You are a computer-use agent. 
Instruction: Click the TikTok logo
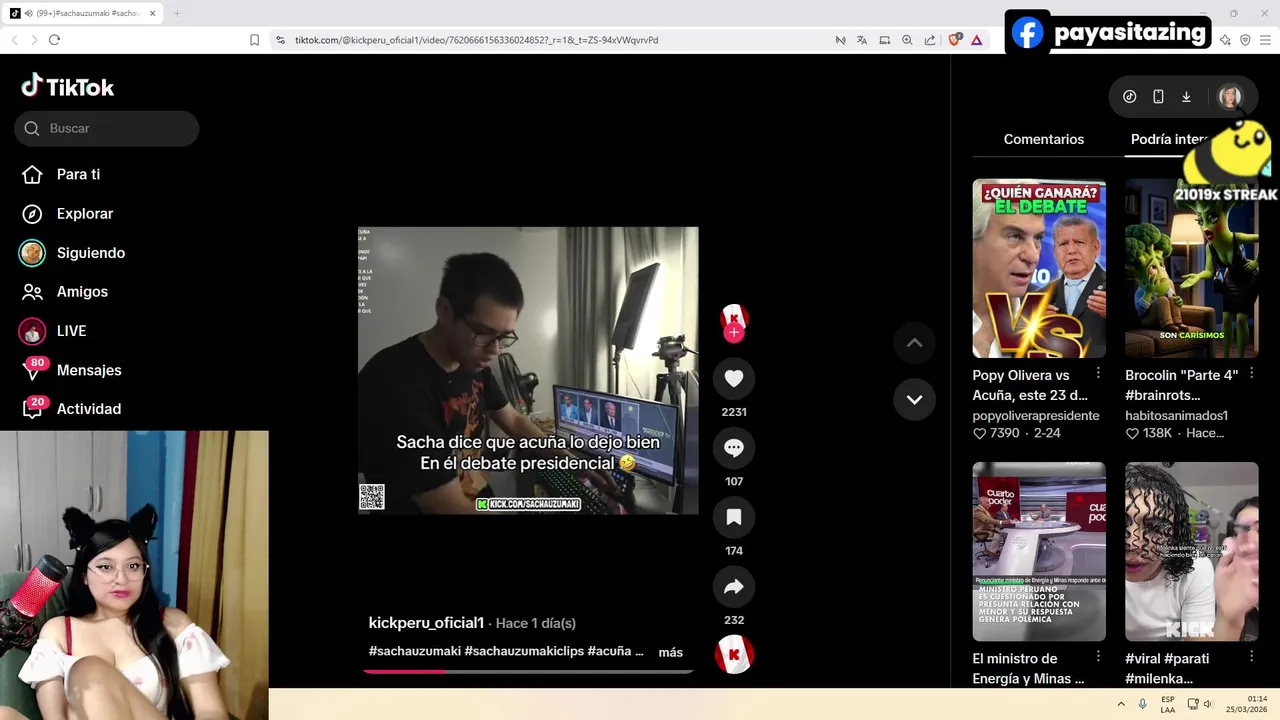point(68,87)
